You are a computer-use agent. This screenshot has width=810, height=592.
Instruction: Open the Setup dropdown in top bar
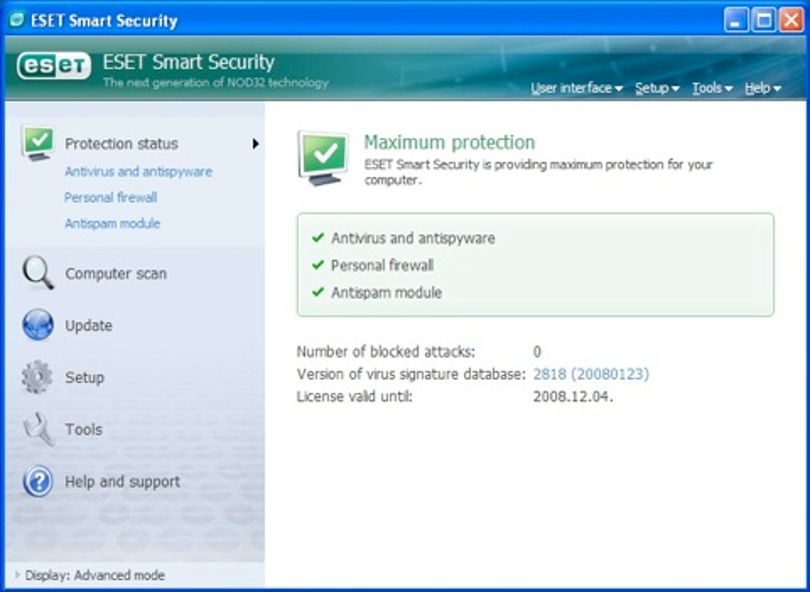(657, 88)
